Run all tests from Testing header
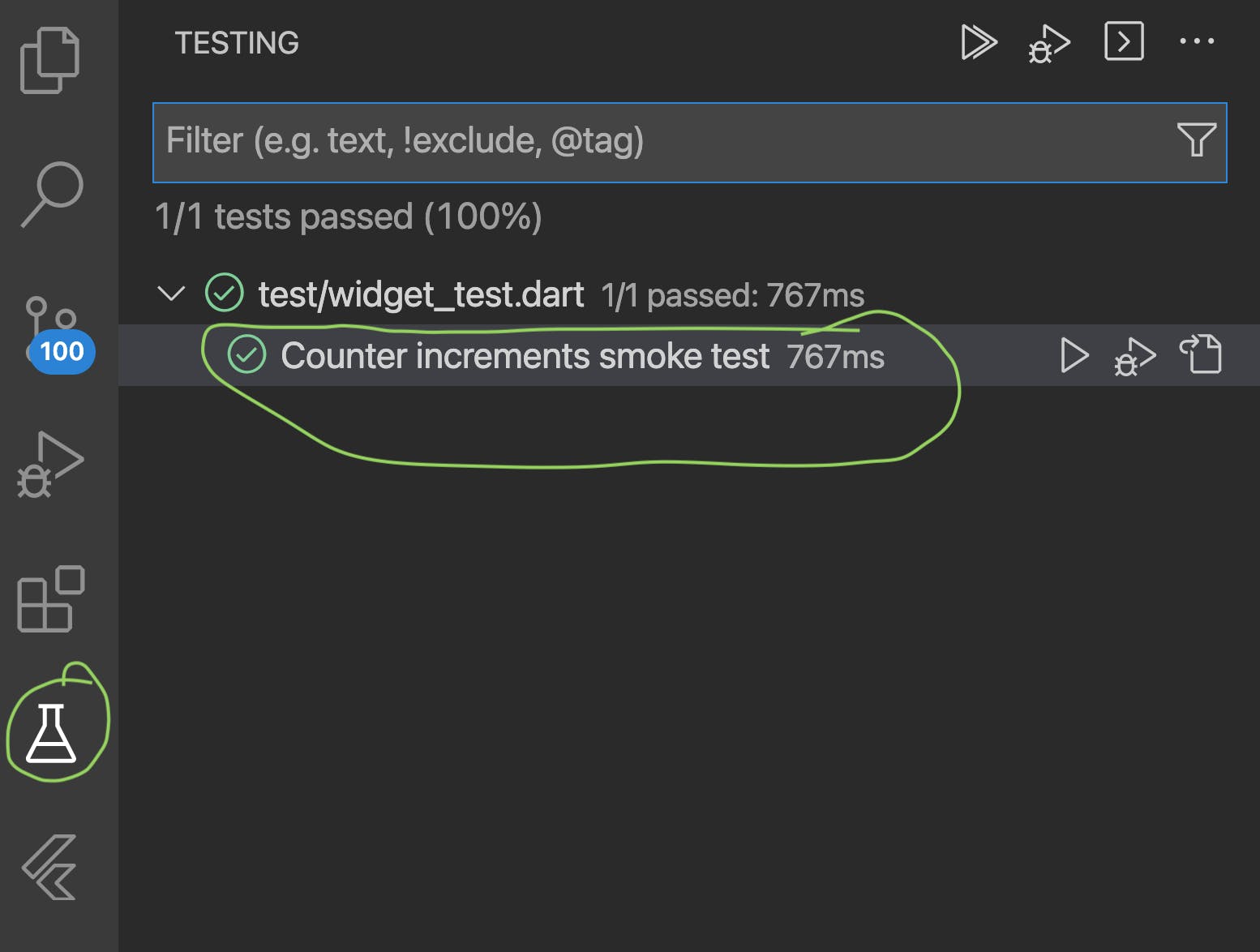This screenshot has width=1260, height=952. point(979,42)
